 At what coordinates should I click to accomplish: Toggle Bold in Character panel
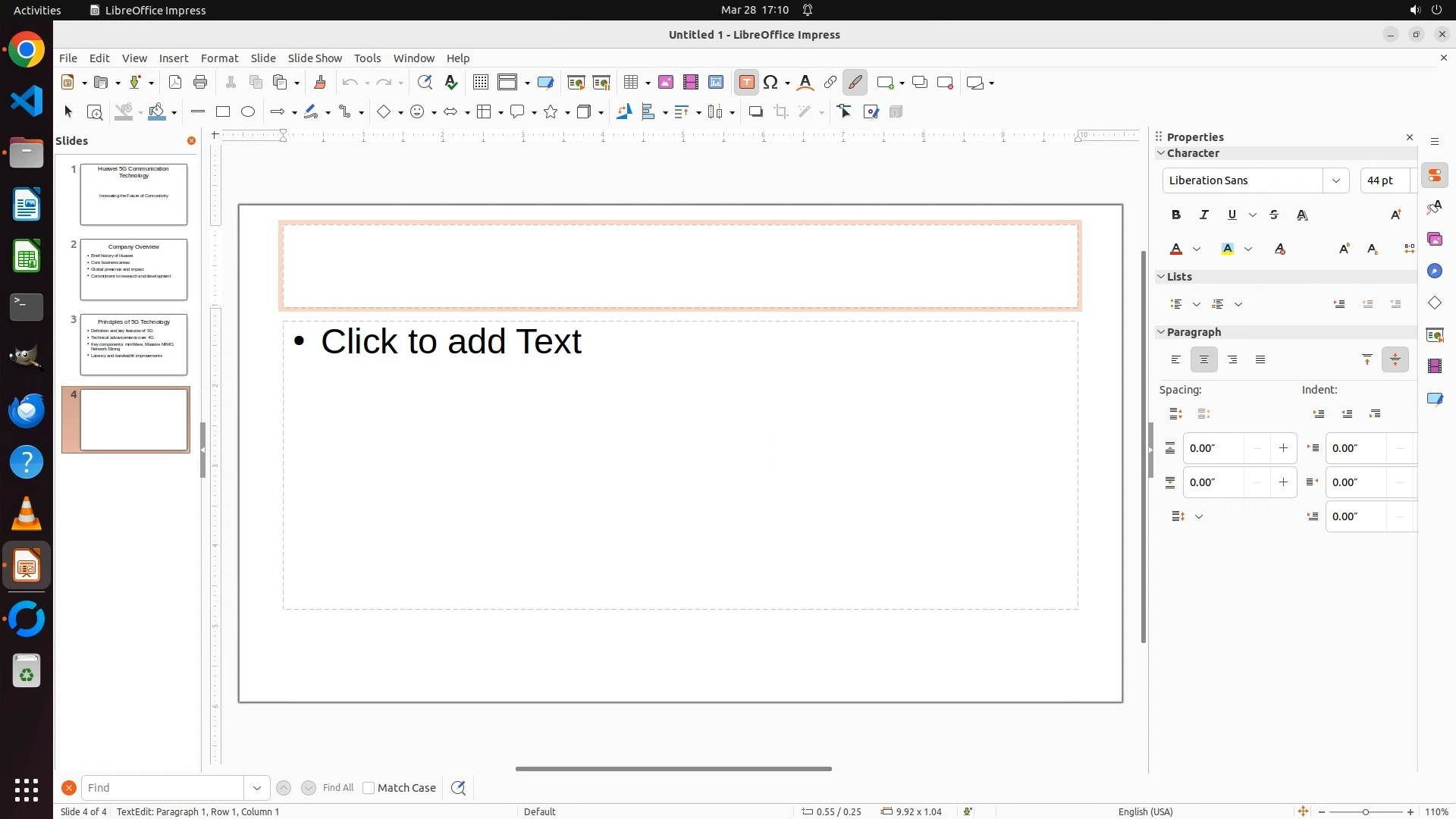(x=1176, y=215)
